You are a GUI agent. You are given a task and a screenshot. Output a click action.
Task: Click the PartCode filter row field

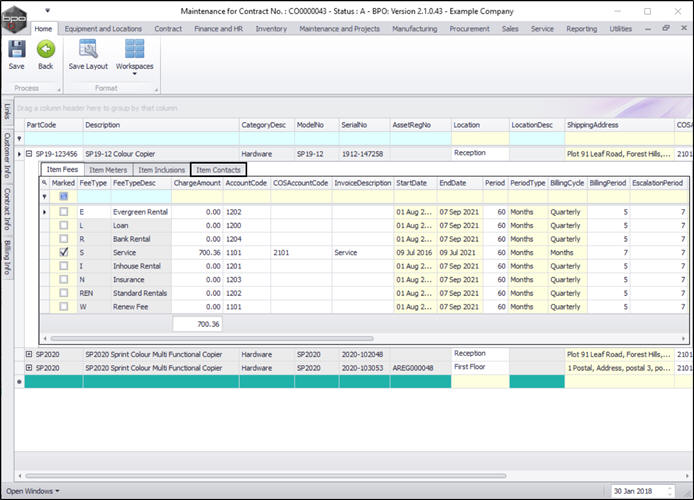coord(52,139)
